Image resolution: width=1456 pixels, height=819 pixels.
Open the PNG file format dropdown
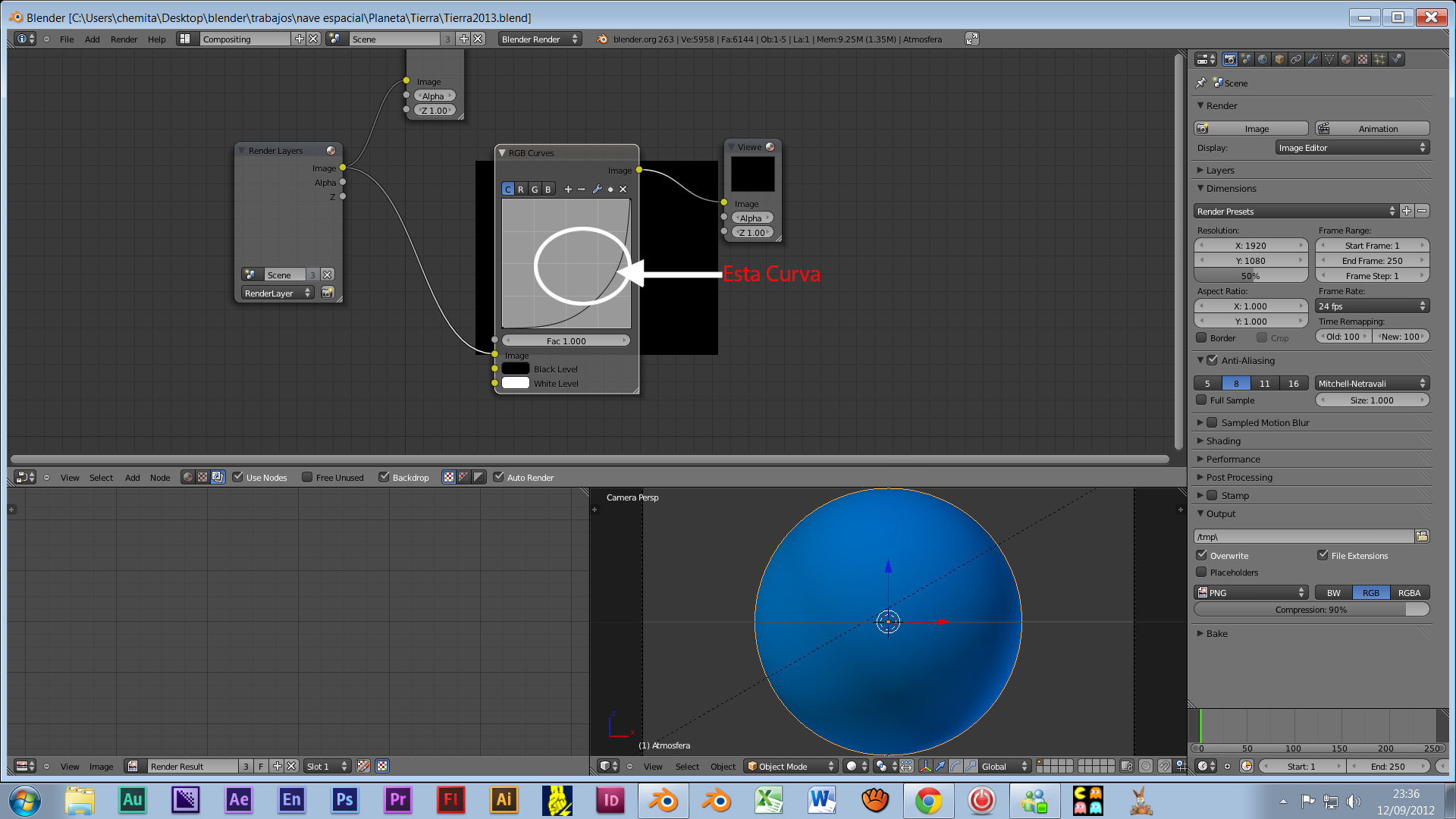1251,592
